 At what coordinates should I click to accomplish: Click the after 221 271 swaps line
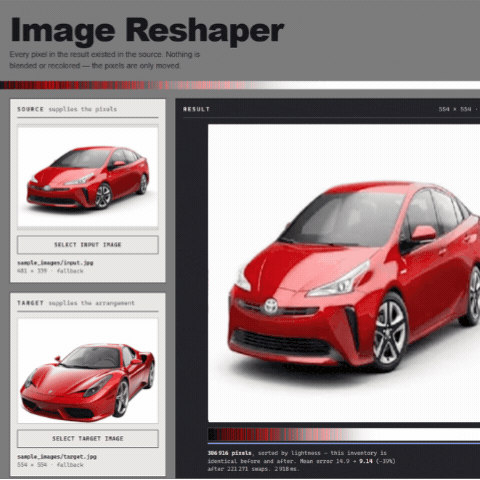tap(253, 469)
